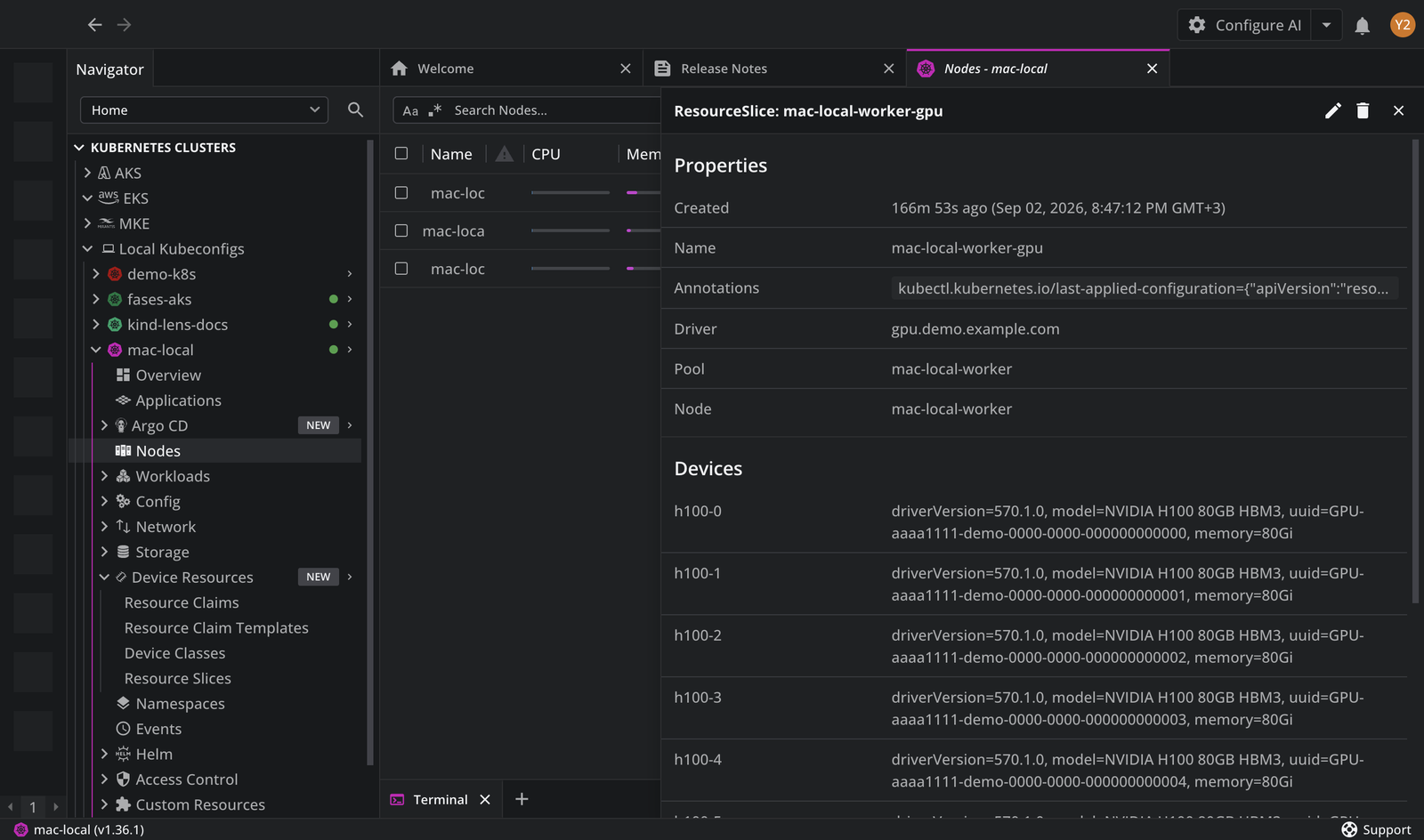The width and height of the screenshot is (1424, 840).
Task: Add a new terminal tab with plus
Action: tap(522, 799)
